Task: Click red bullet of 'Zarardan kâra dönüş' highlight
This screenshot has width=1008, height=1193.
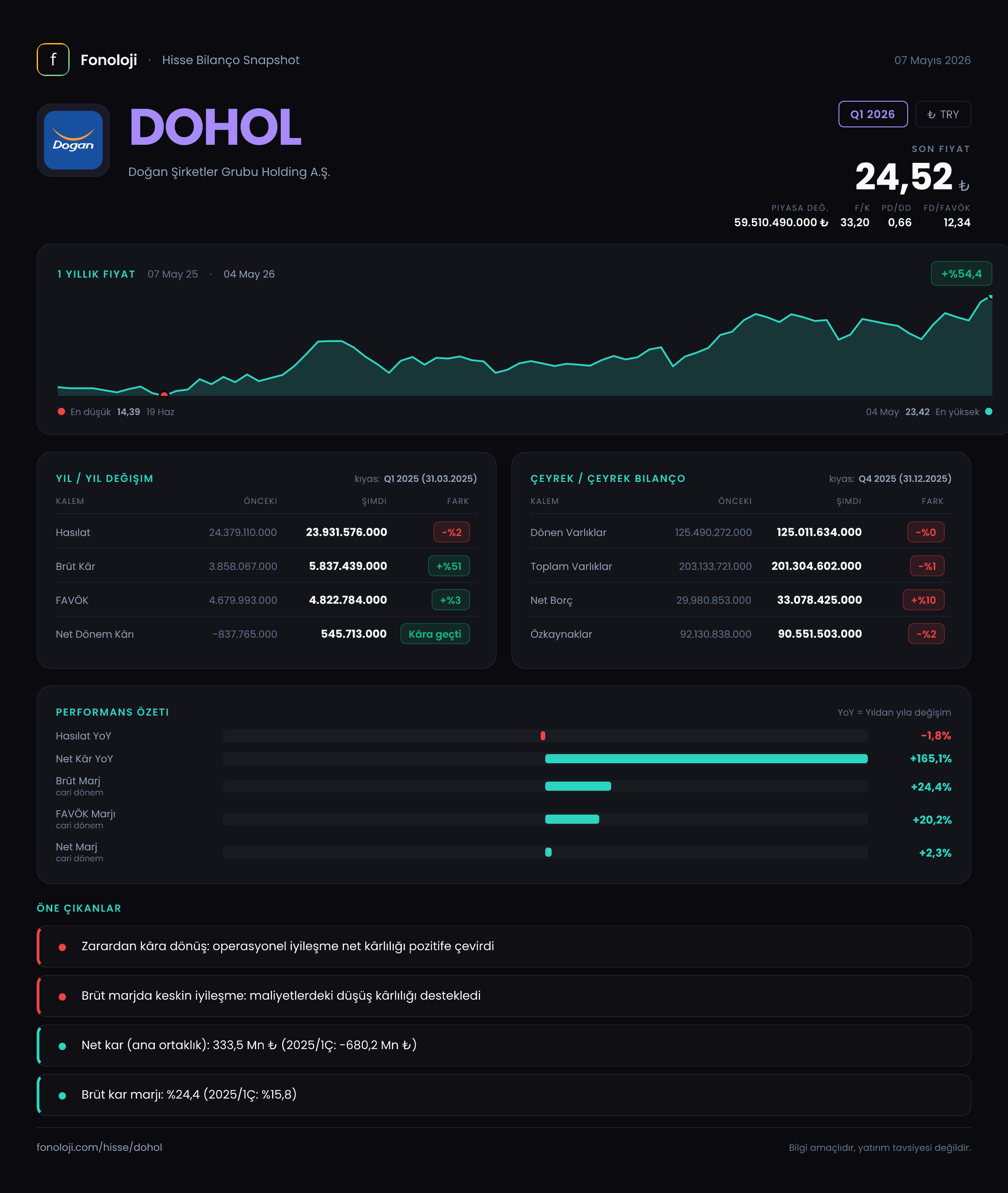Action: tap(62, 947)
